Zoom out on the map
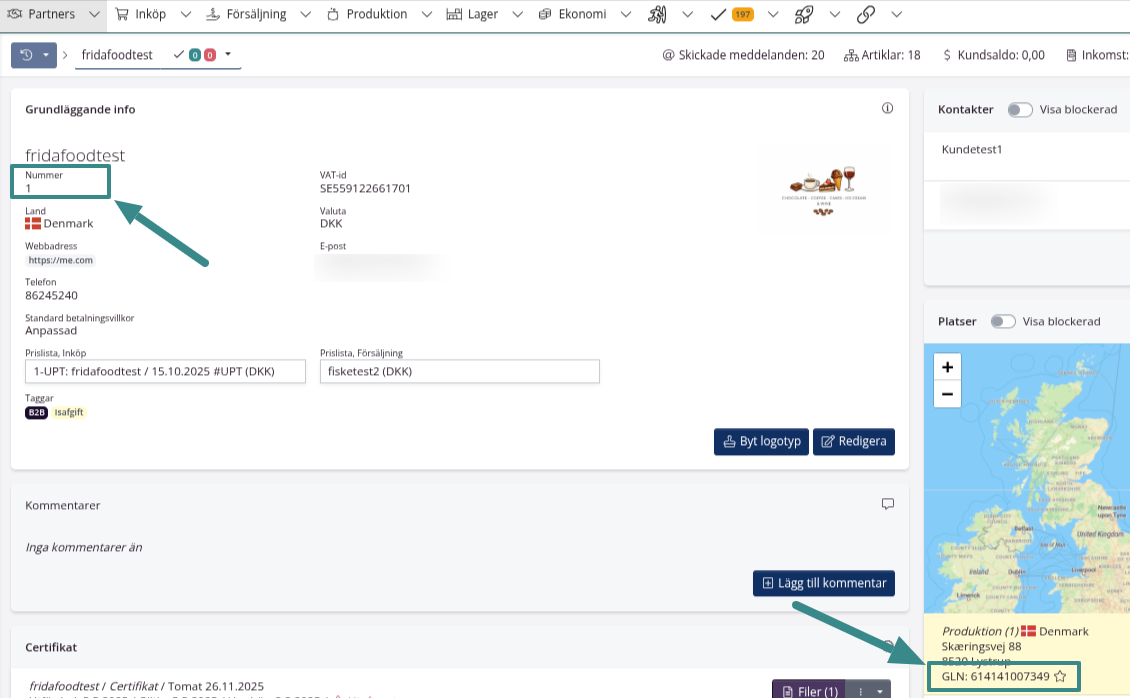Screen dimensions: 1130x698 coord(947,394)
